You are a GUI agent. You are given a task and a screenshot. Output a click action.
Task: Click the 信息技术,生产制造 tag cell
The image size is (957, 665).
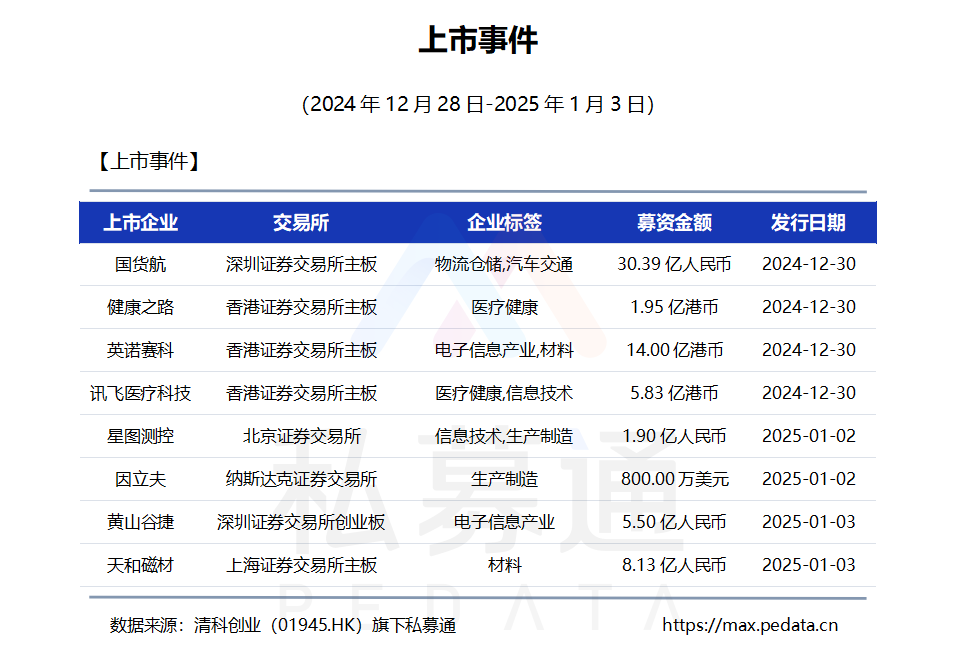coord(504,436)
